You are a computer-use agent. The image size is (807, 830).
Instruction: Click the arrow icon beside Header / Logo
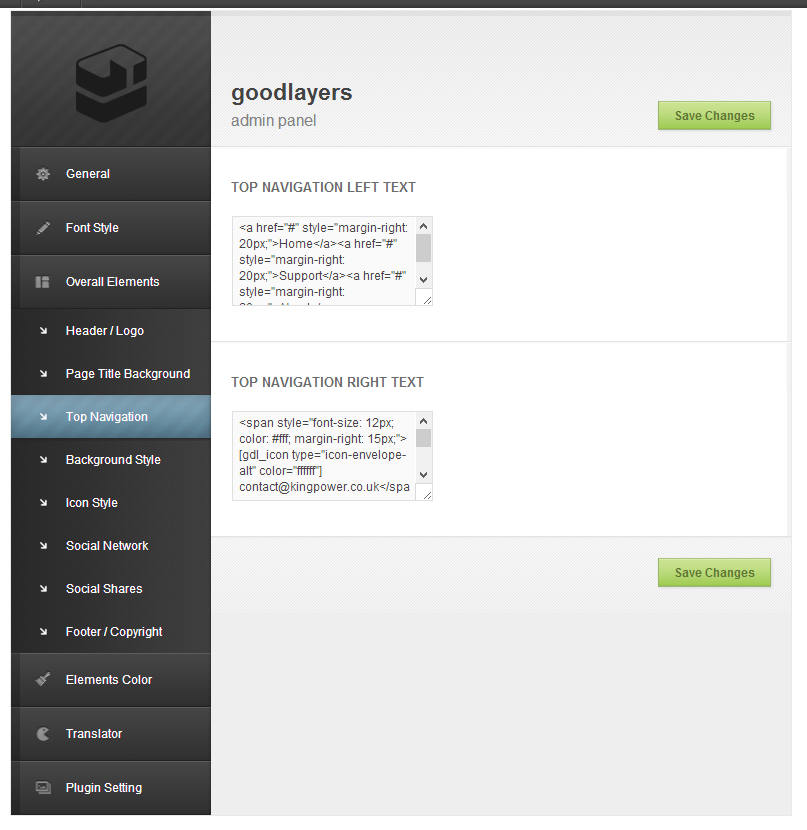[43, 331]
